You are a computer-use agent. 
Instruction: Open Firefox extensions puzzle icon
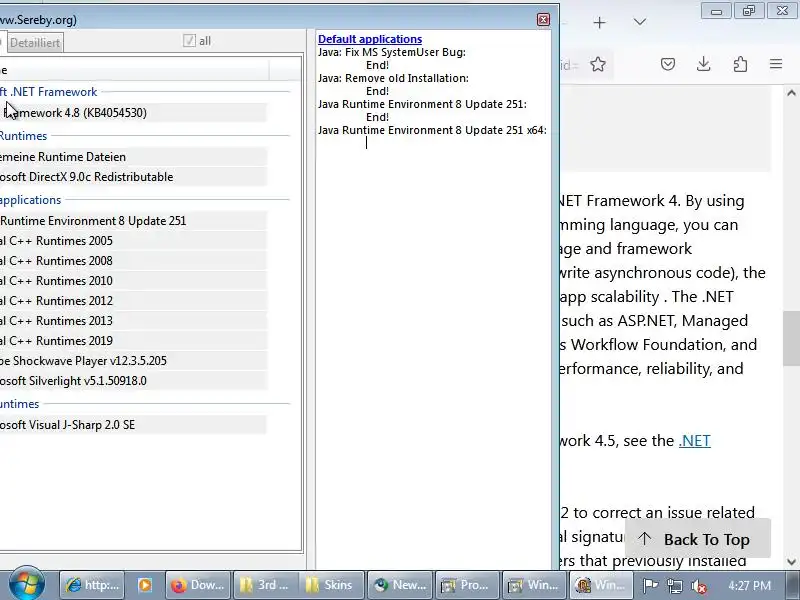[x=740, y=64]
